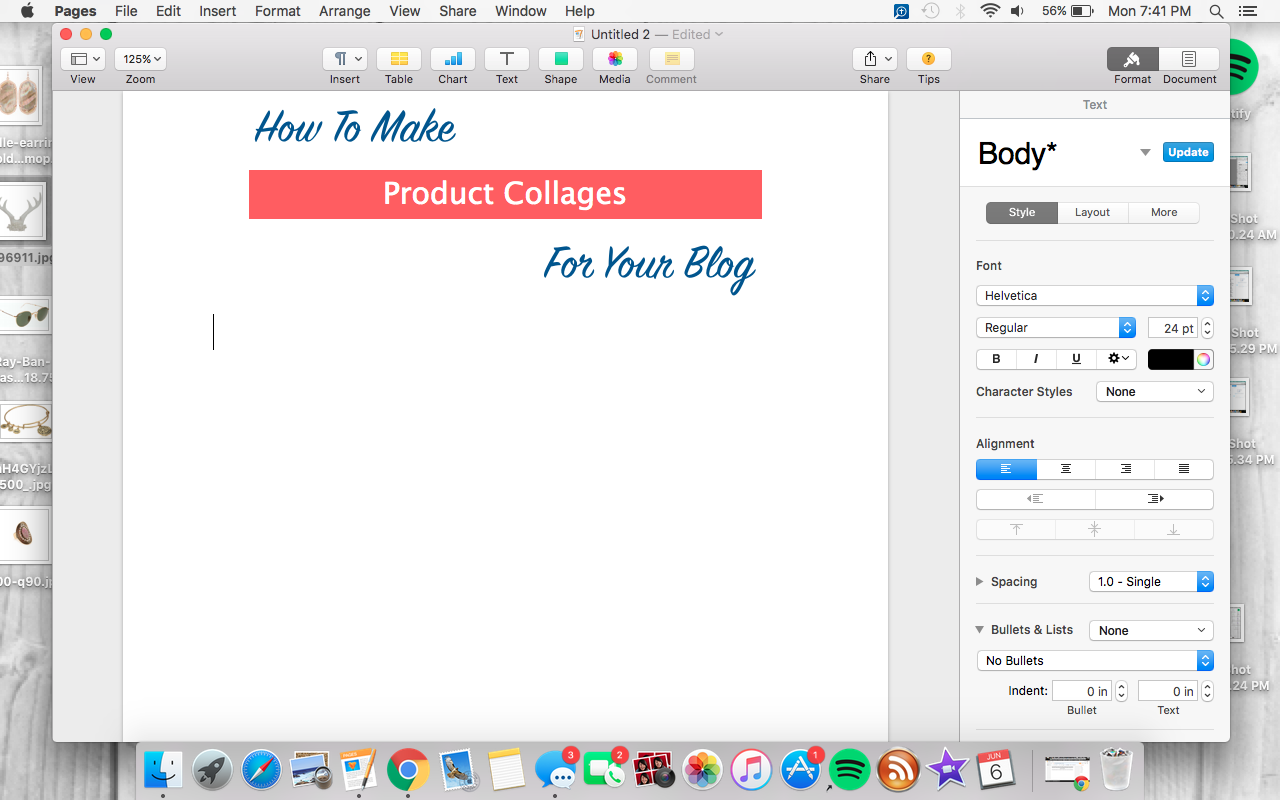Viewport: 1280px width, 800px height.
Task: Switch to the Layout tab
Action: (1092, 212)
